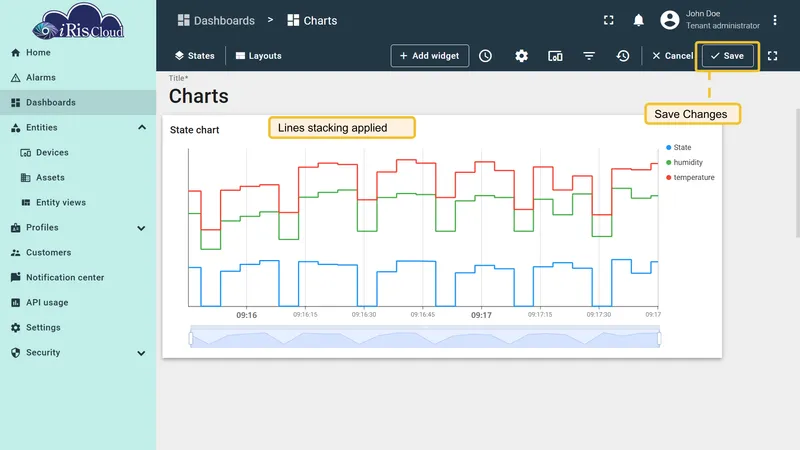Image resolution: width=800 pixels, height=450 pixels.
Task: Click the Add widget button
Action: 430,56
